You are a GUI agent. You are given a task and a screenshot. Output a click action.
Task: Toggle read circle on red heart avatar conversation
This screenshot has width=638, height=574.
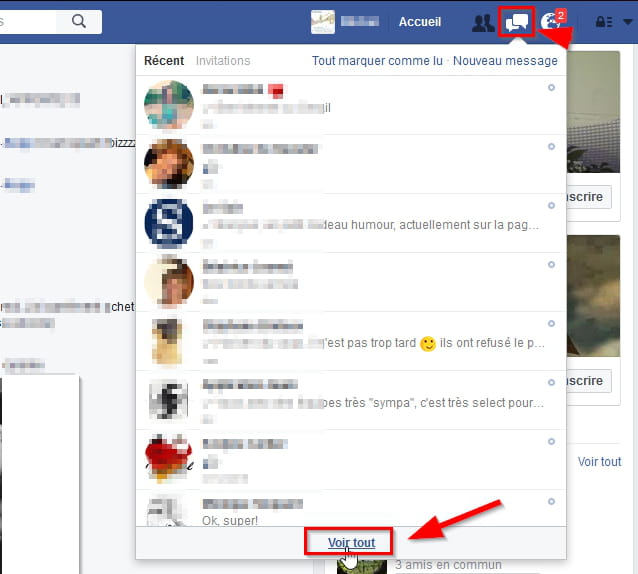pyautogui.click(x=551, y=441)
